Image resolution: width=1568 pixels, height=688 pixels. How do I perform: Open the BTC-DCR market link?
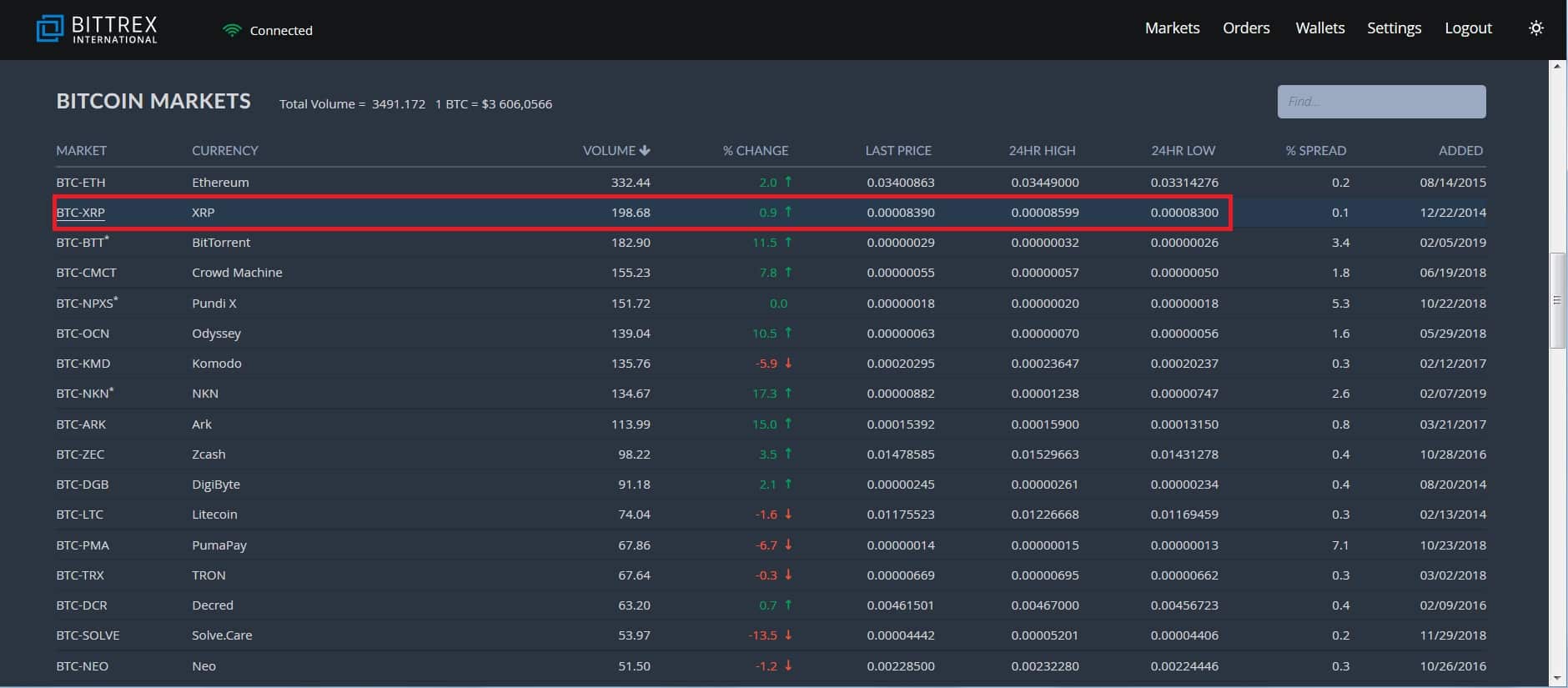[81, 605]
